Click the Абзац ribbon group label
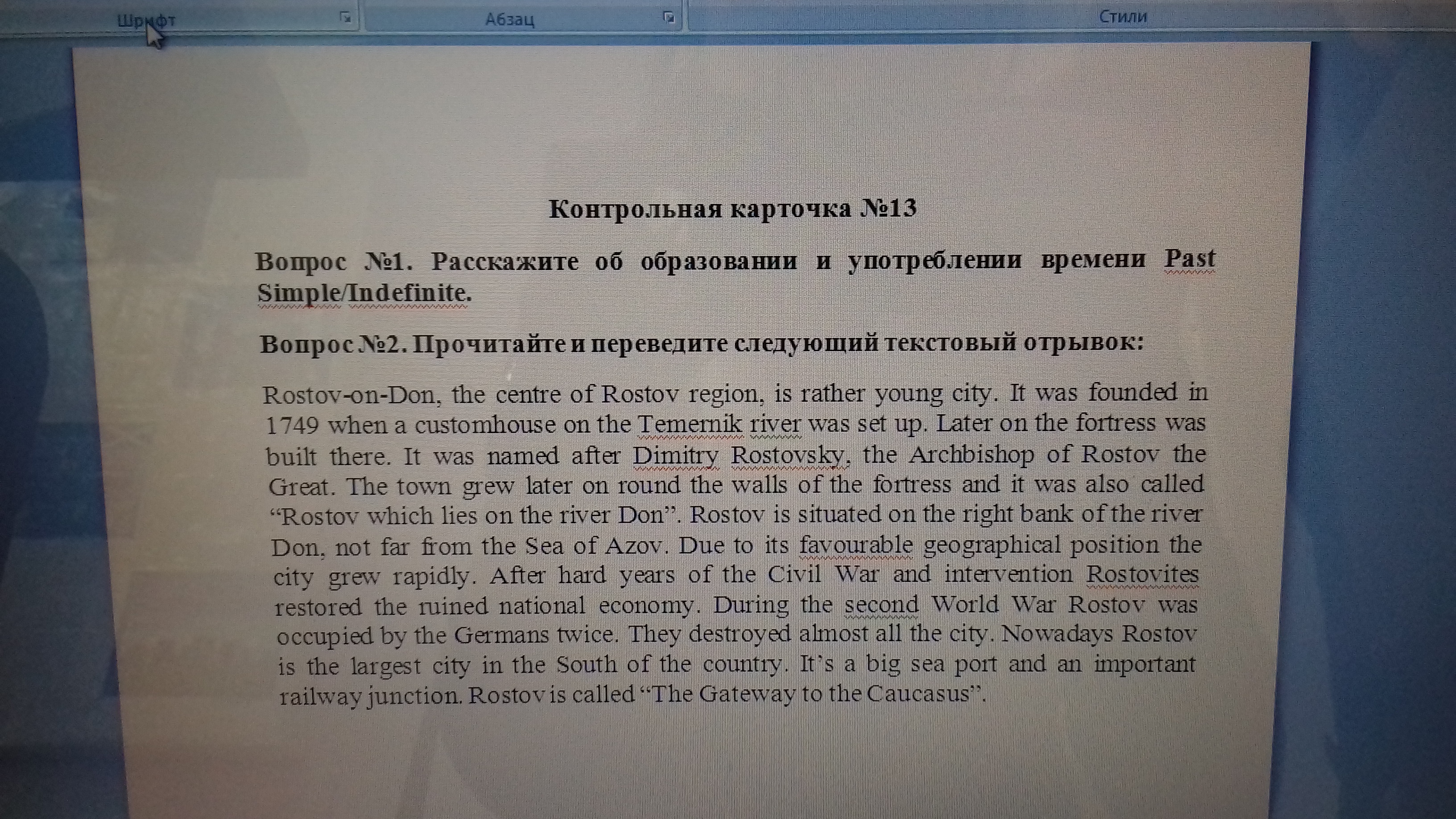 click(509, 20)
